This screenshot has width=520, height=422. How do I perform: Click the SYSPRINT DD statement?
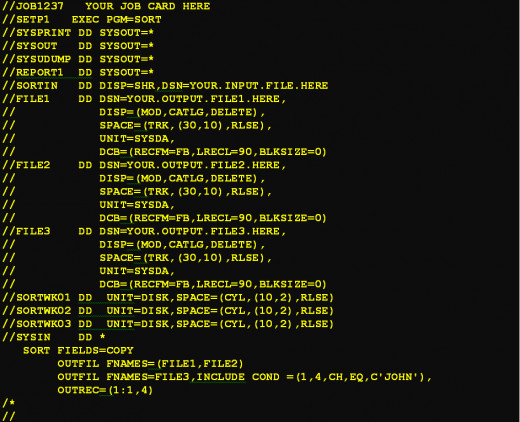pos(78,33)
